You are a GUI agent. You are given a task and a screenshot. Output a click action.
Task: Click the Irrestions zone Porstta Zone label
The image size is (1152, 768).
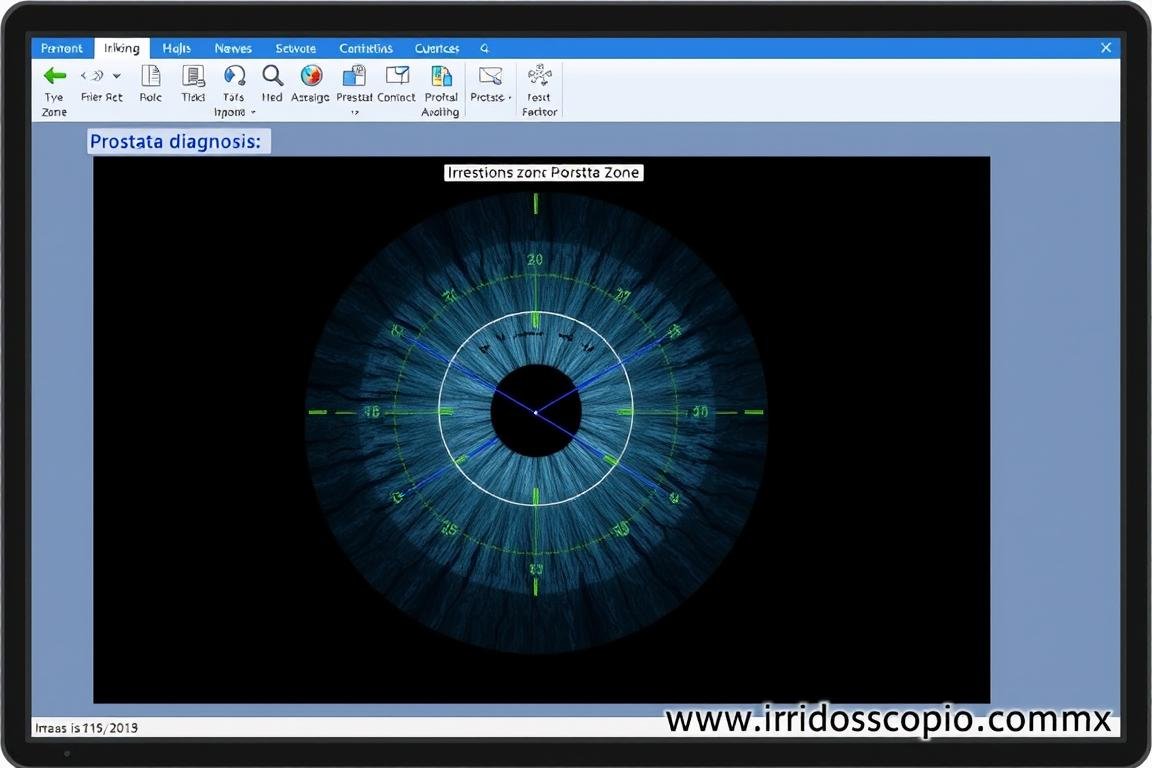543,172
